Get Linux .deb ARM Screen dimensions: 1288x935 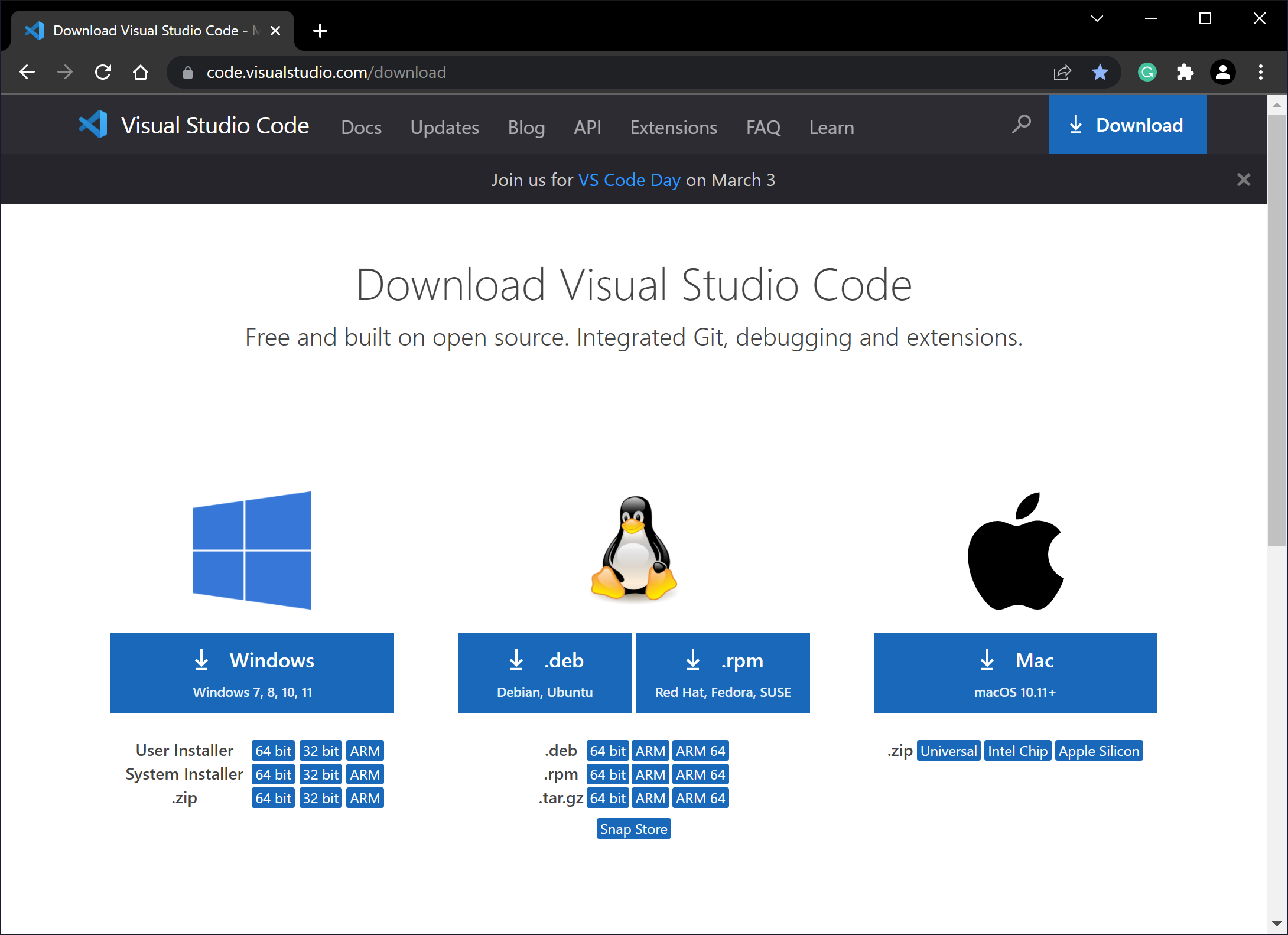650,751
